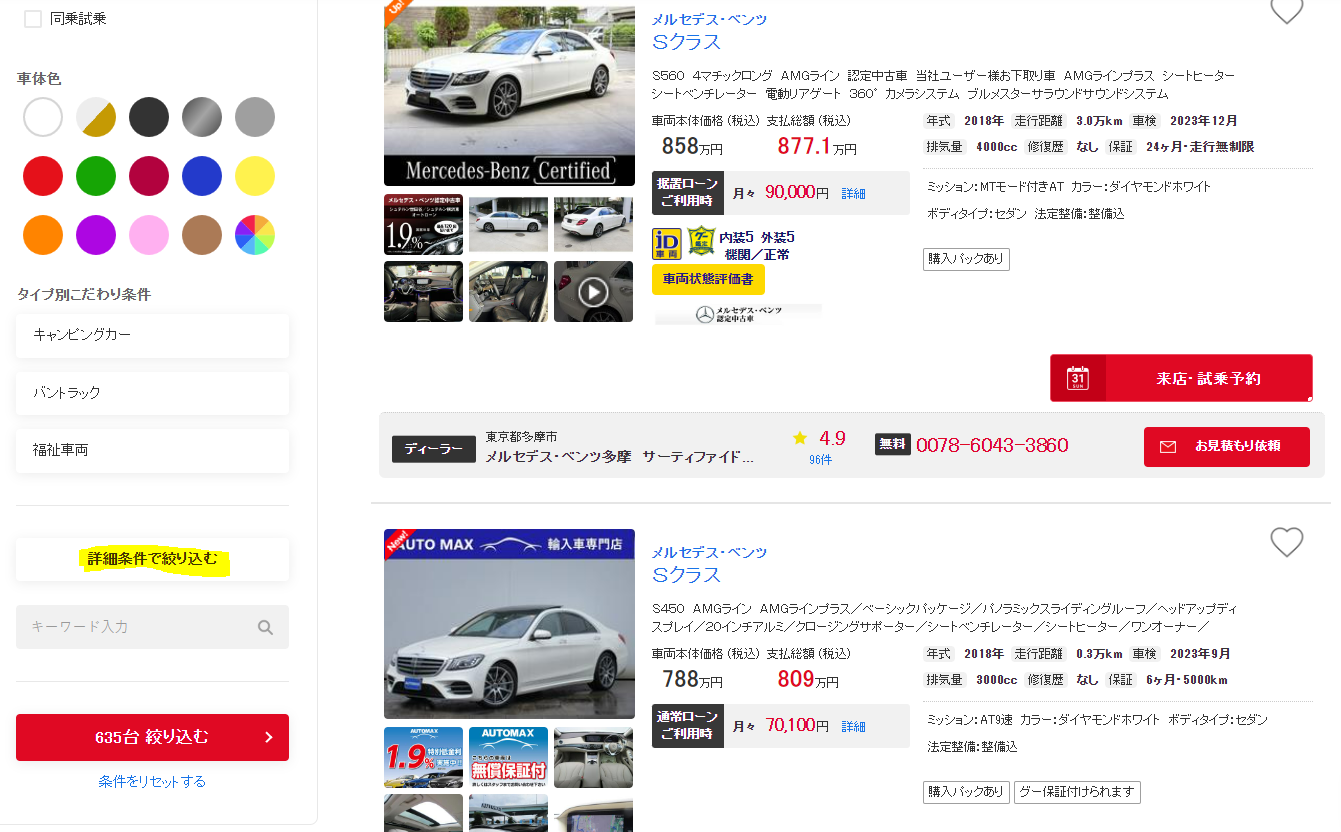The height and width of the screenshot is (832, 1341).
Task: Click 条件をリセットする link
Action: pos(152,781)
